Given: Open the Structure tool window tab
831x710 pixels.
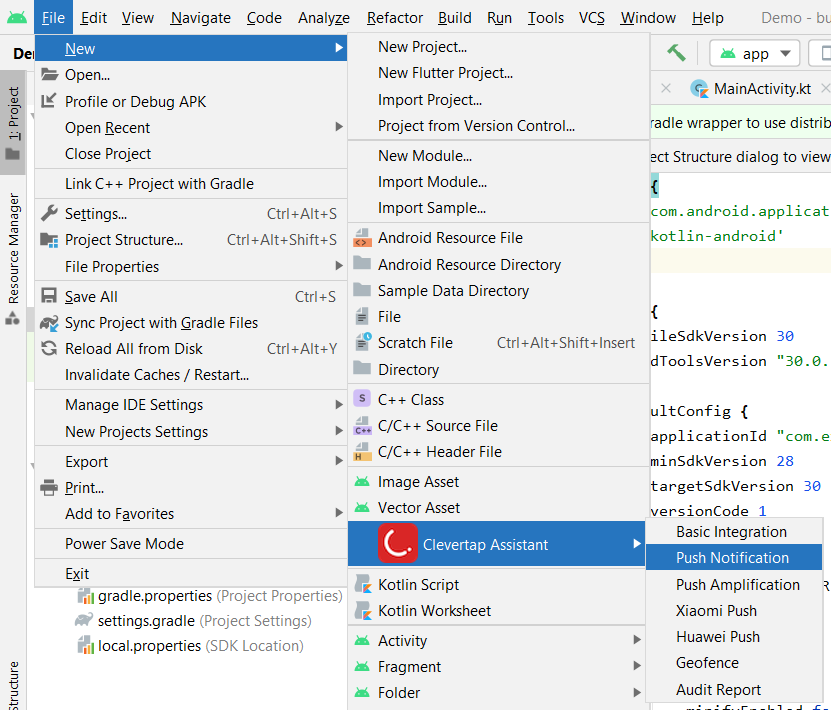Looking at the screenshot, I should [x=13, y=685].
